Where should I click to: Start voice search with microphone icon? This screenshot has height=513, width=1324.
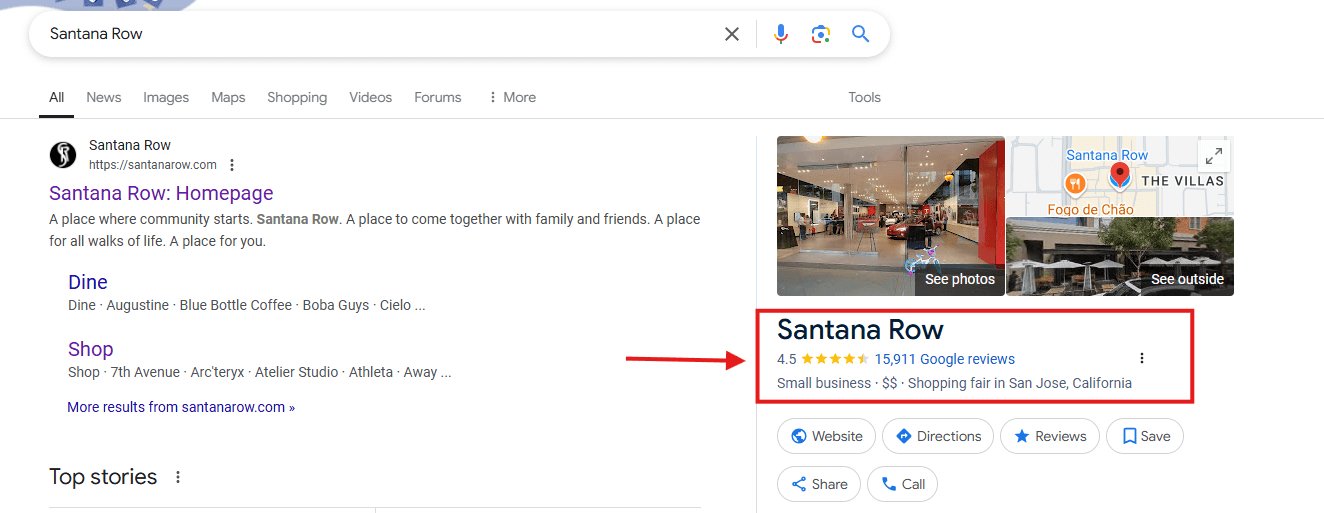781,34
